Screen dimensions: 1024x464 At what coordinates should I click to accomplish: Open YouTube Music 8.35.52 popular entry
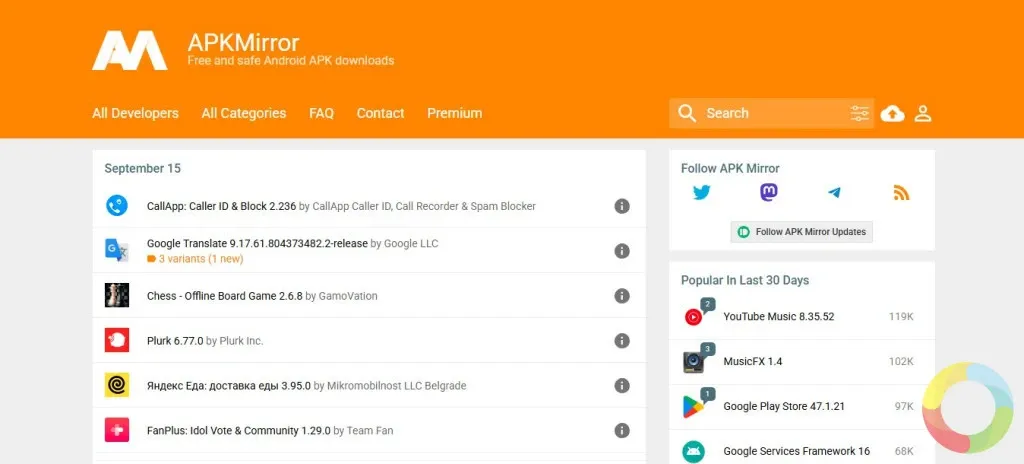(x=778, y=316)
